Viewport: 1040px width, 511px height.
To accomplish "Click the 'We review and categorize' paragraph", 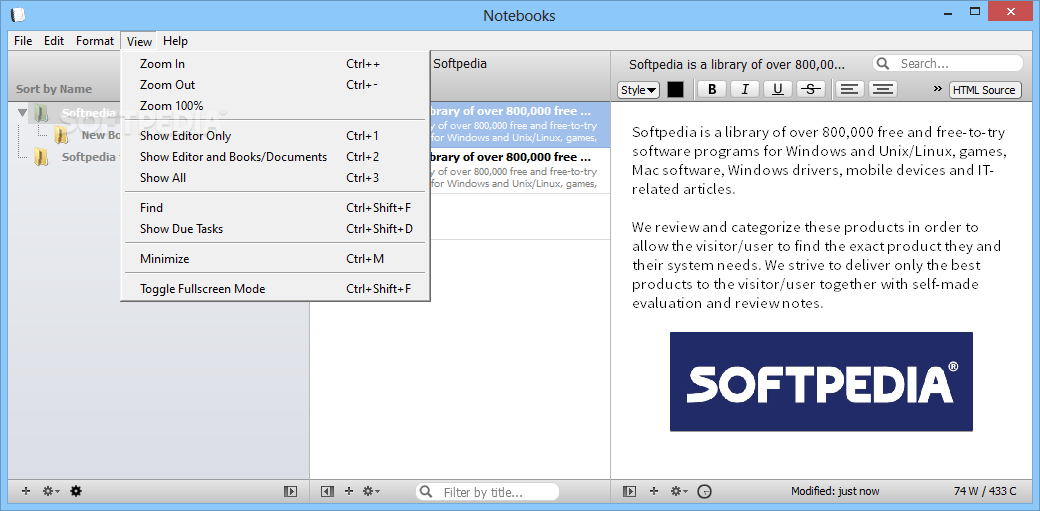I will [x=816, y=265].
